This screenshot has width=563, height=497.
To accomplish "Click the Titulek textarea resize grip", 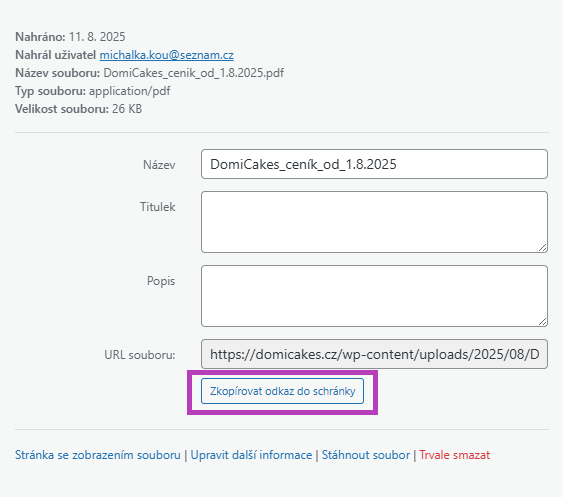I will point(542,247).
